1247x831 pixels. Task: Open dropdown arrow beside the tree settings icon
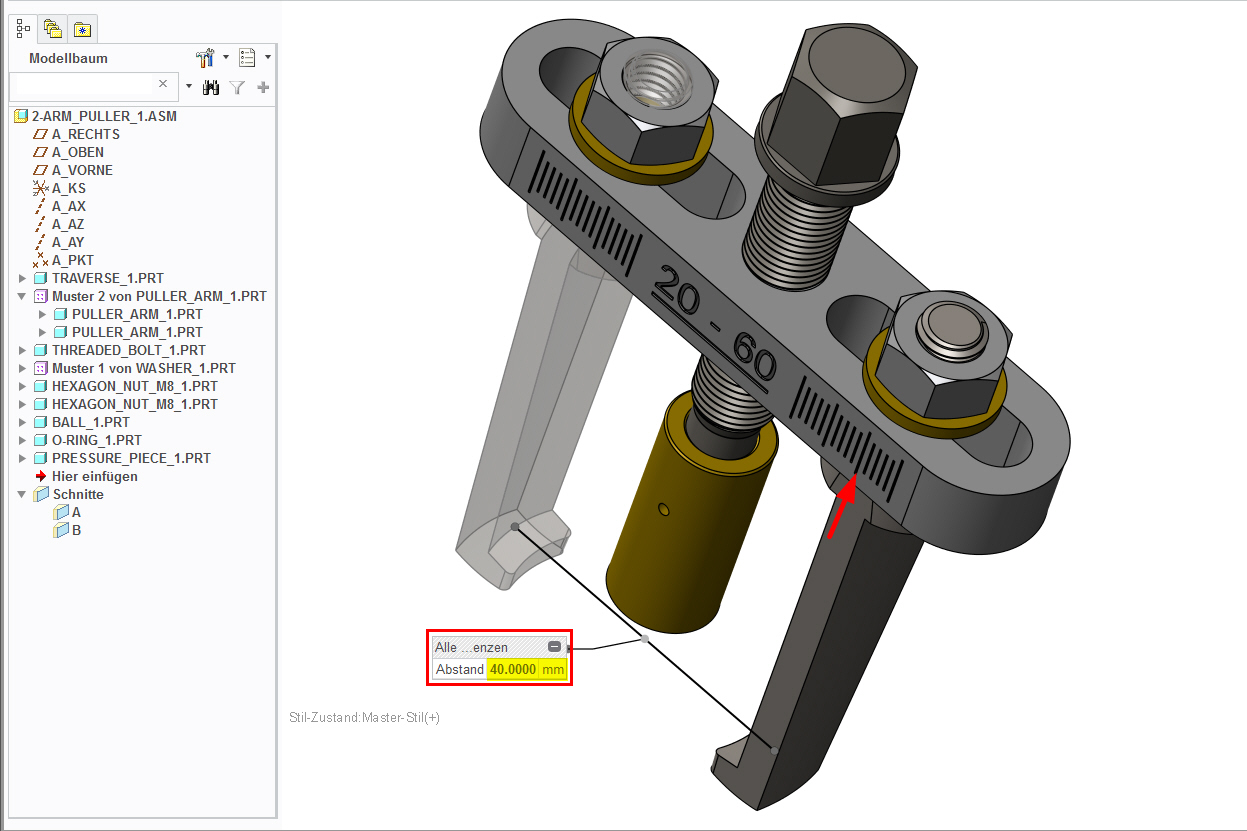(x=225, y=57)
